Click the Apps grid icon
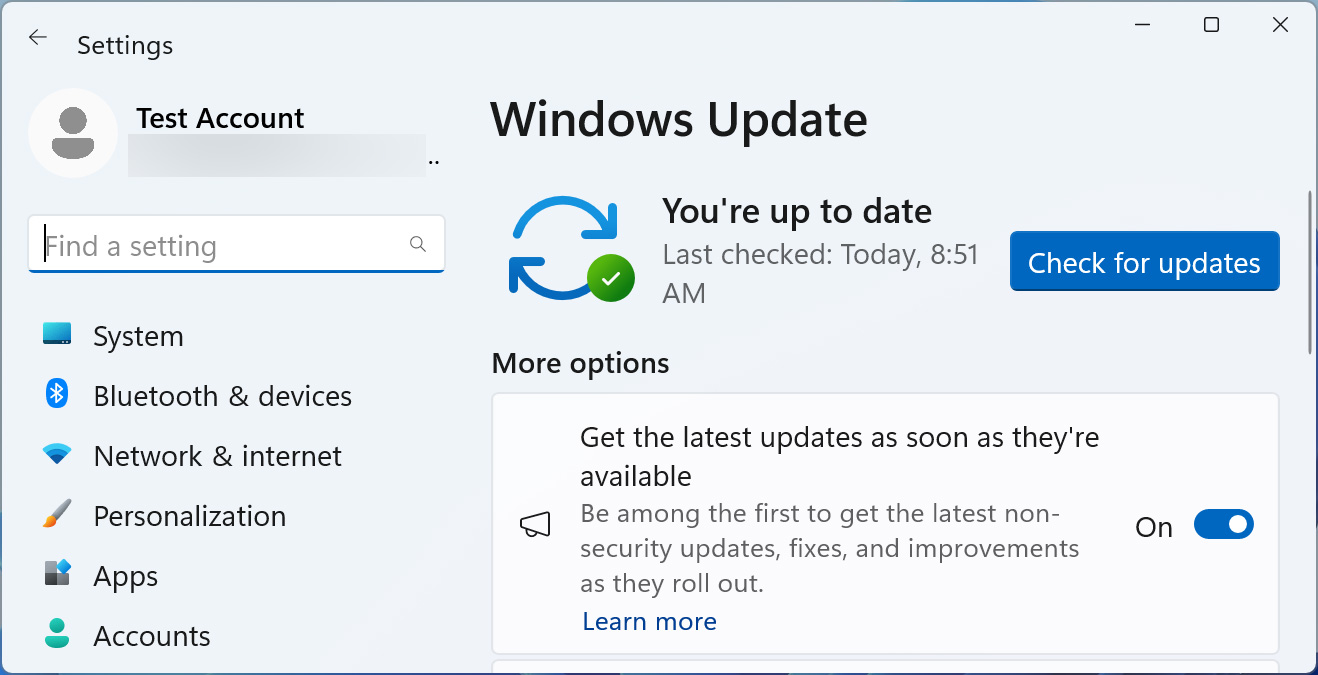Viewport: 1318px width, 675px height. pos(57,574)
